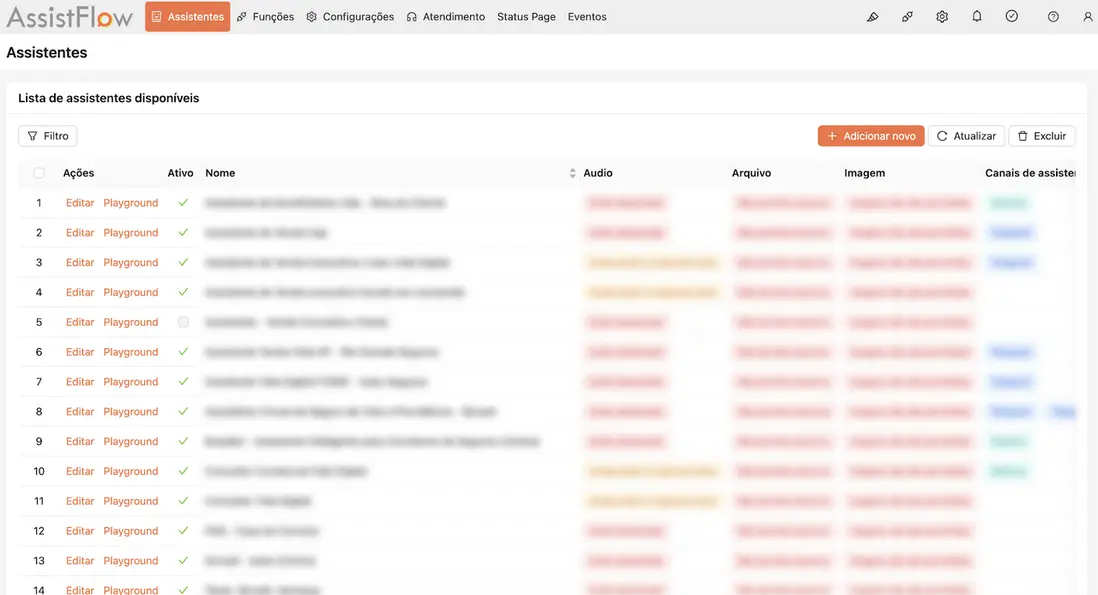Toggle the Ativo checkmark in row 6
Image resolution: width=1098 pixels, height=595 pixels.
[x=183, y=352]
